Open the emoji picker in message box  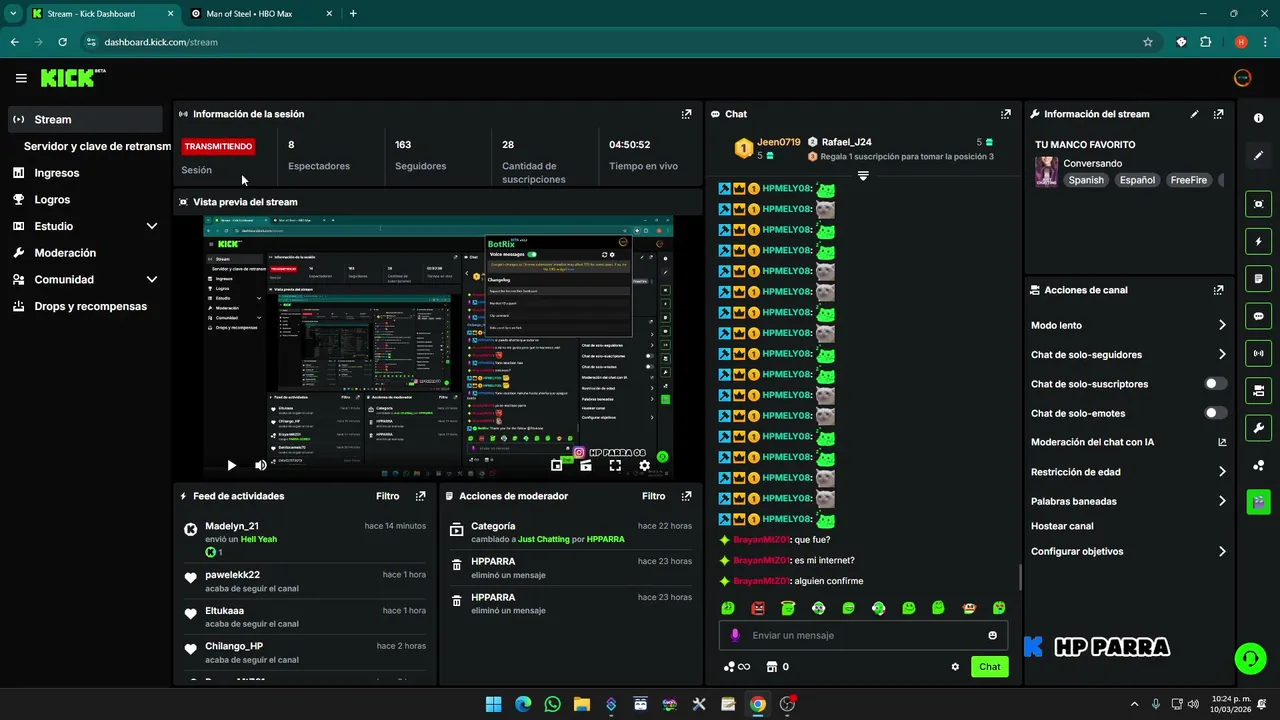click(992, 635)
